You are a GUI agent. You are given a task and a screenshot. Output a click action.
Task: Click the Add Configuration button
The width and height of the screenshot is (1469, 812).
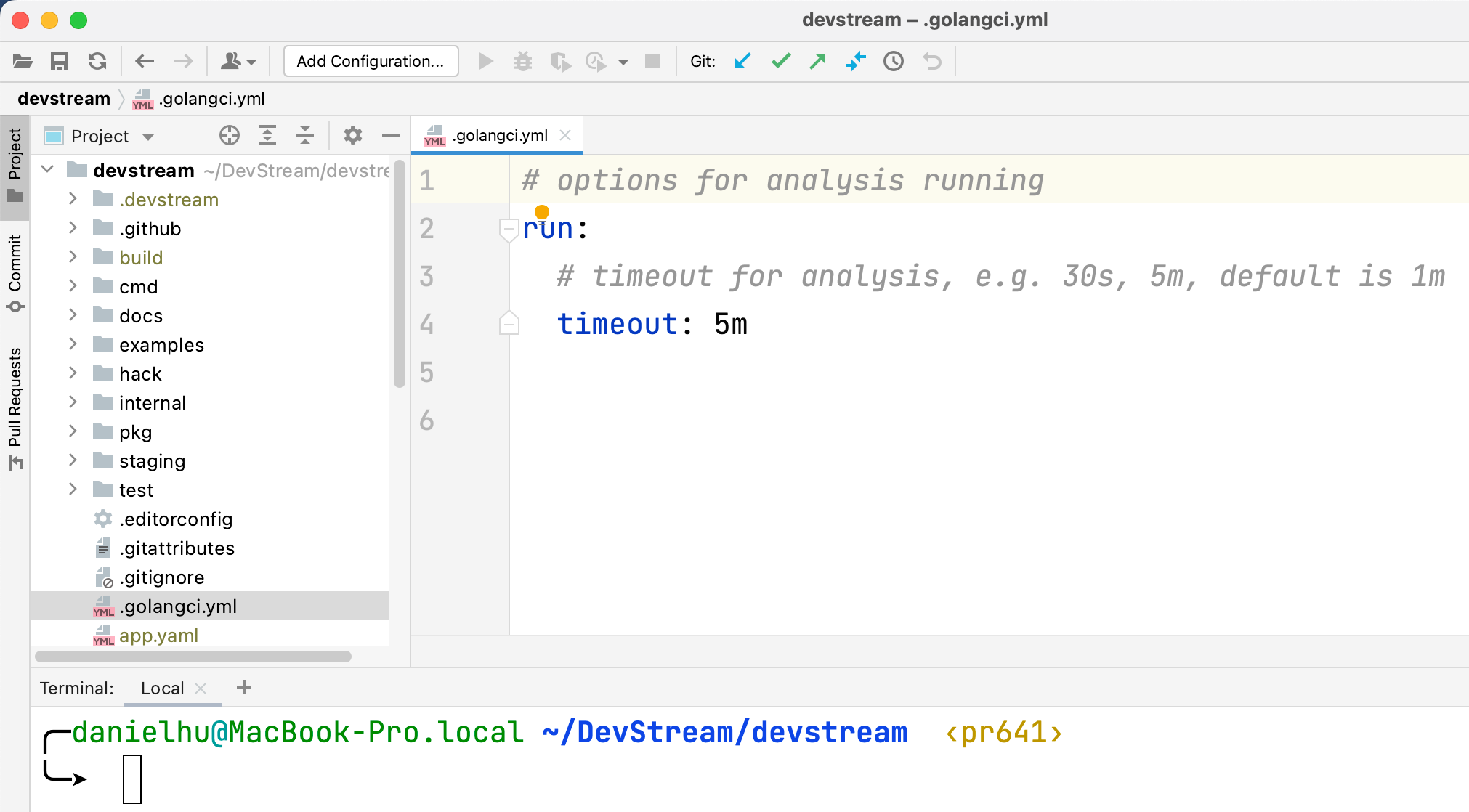370,61
